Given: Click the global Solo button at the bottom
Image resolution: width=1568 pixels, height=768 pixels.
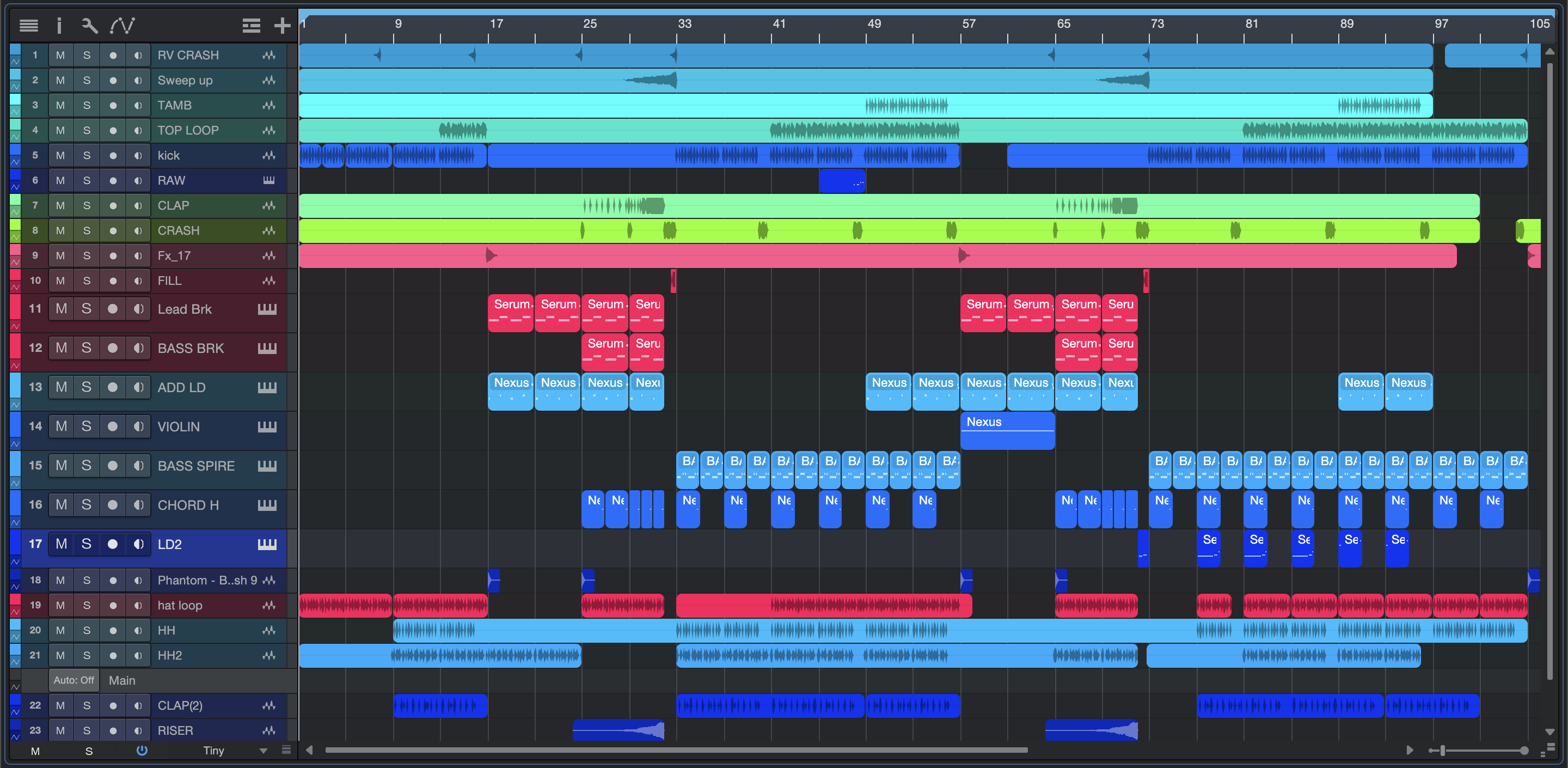Looking at the screenshot, I should coord(89,751).
